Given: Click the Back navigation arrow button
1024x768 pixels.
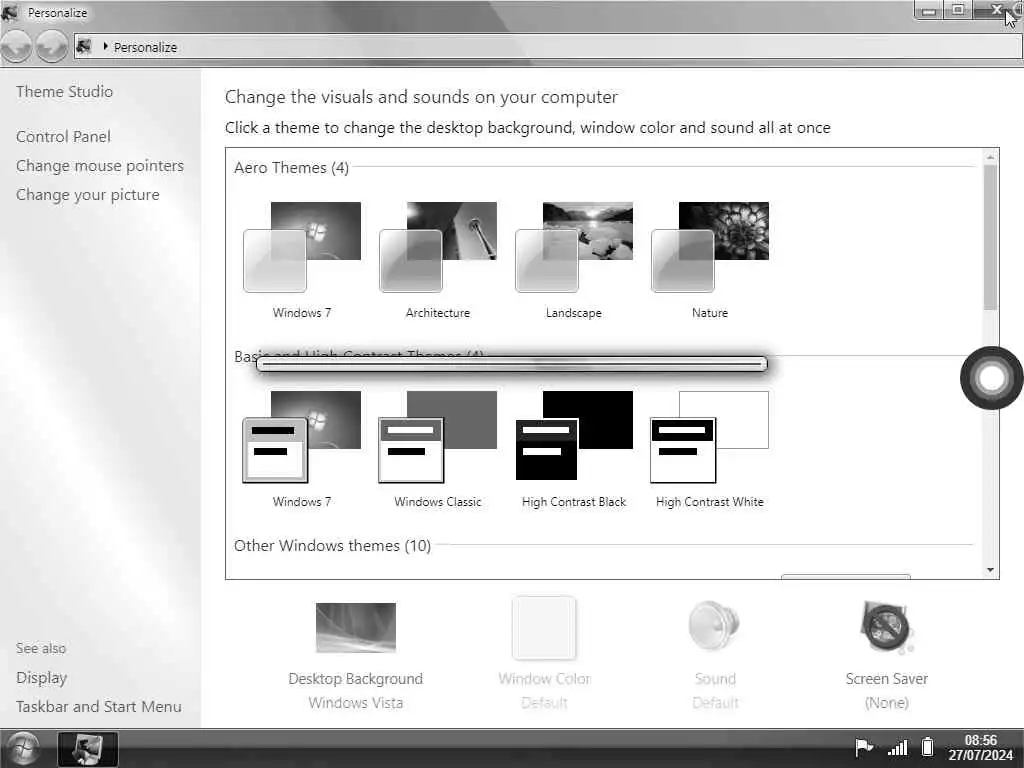Looking at the screenshot, I should click(16, 47).
